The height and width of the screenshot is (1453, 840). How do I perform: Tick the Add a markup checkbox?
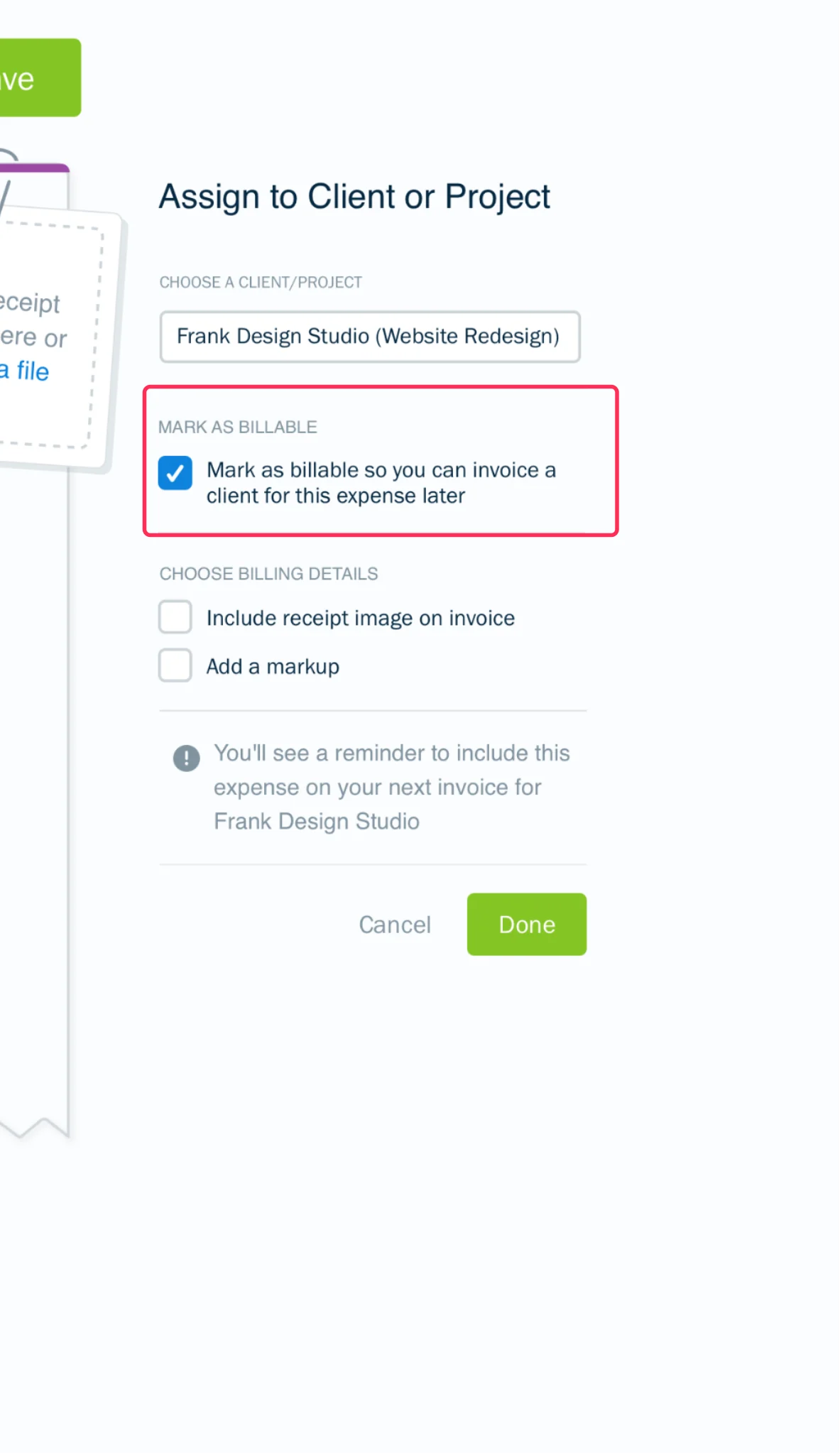pyautogui.click(x=175, y=665)
